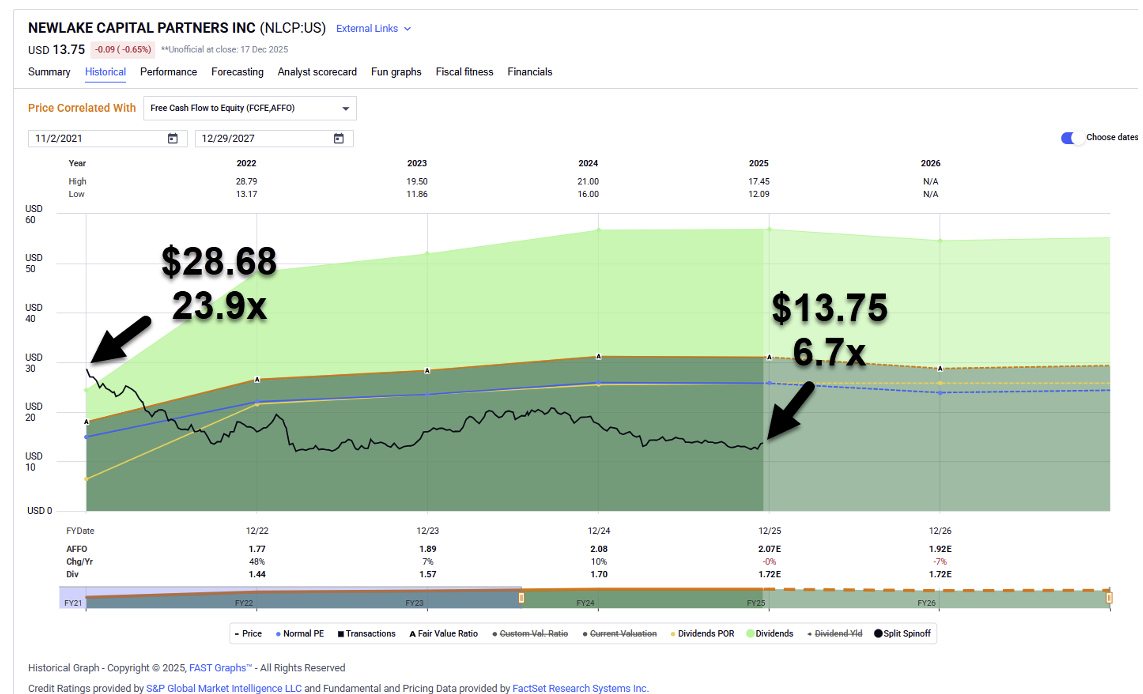Open the Fun graphs tab
1143x694 pixels.
(x=396, y=72)
